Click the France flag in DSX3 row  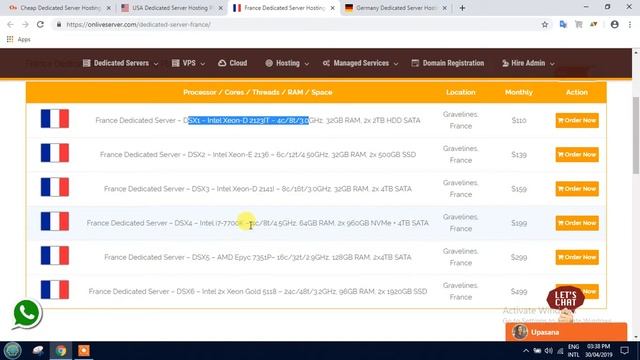(55, 187)
